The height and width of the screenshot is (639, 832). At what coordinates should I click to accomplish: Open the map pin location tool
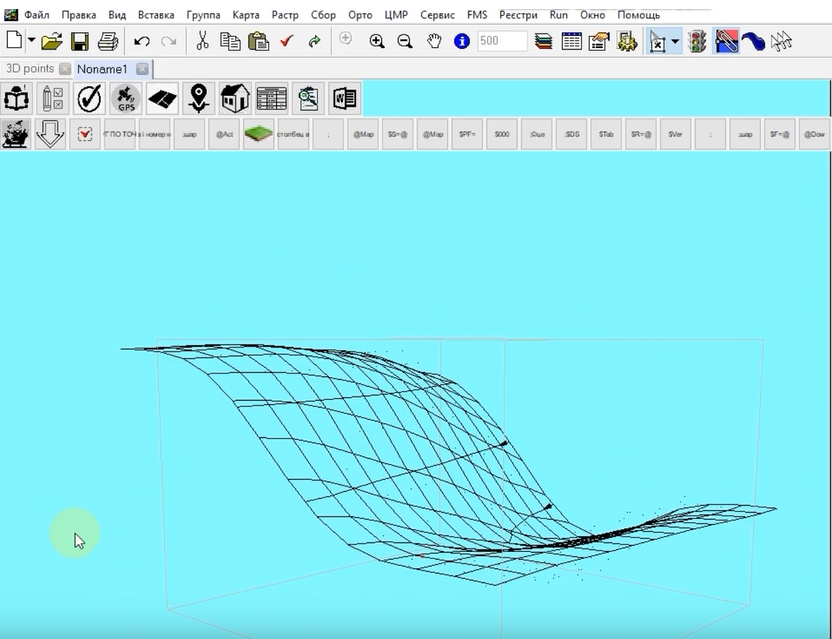[198, 98]
